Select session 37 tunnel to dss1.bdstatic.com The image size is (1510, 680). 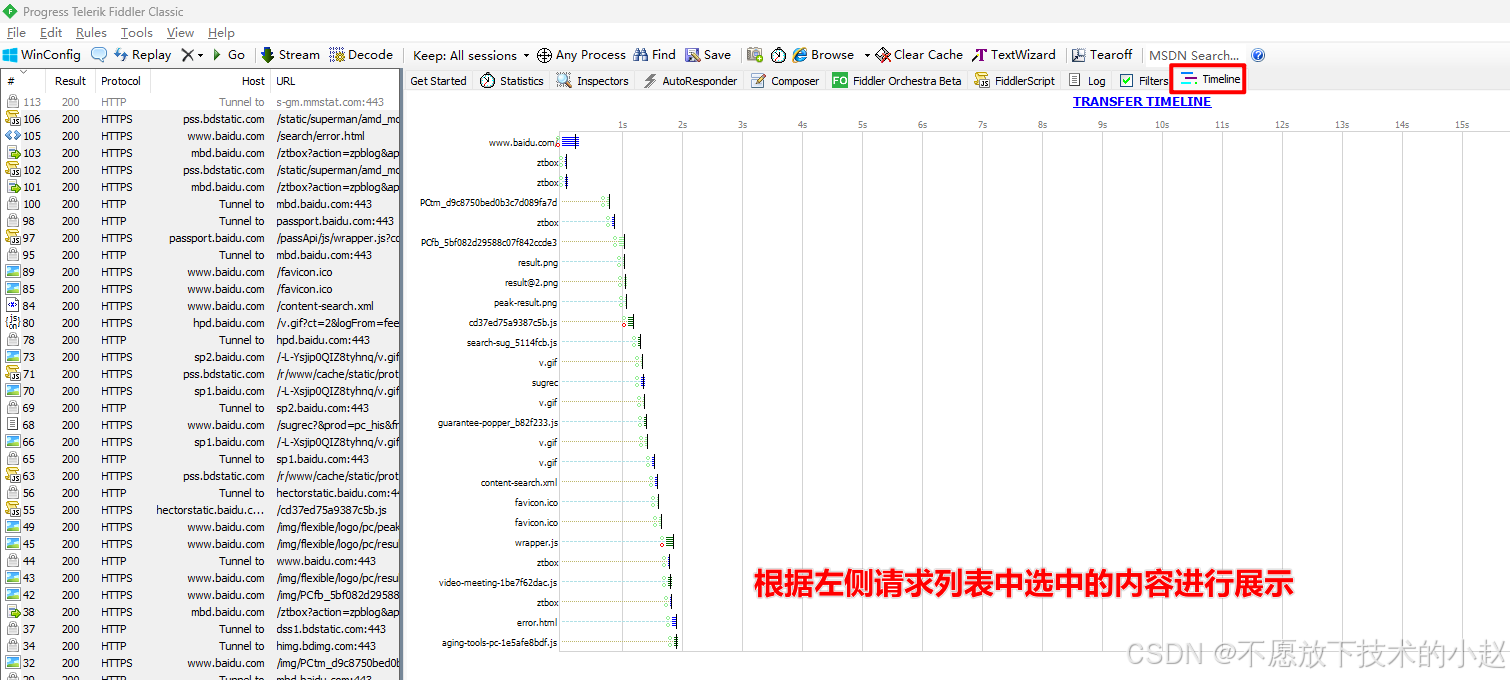click(x=200, y=629)
